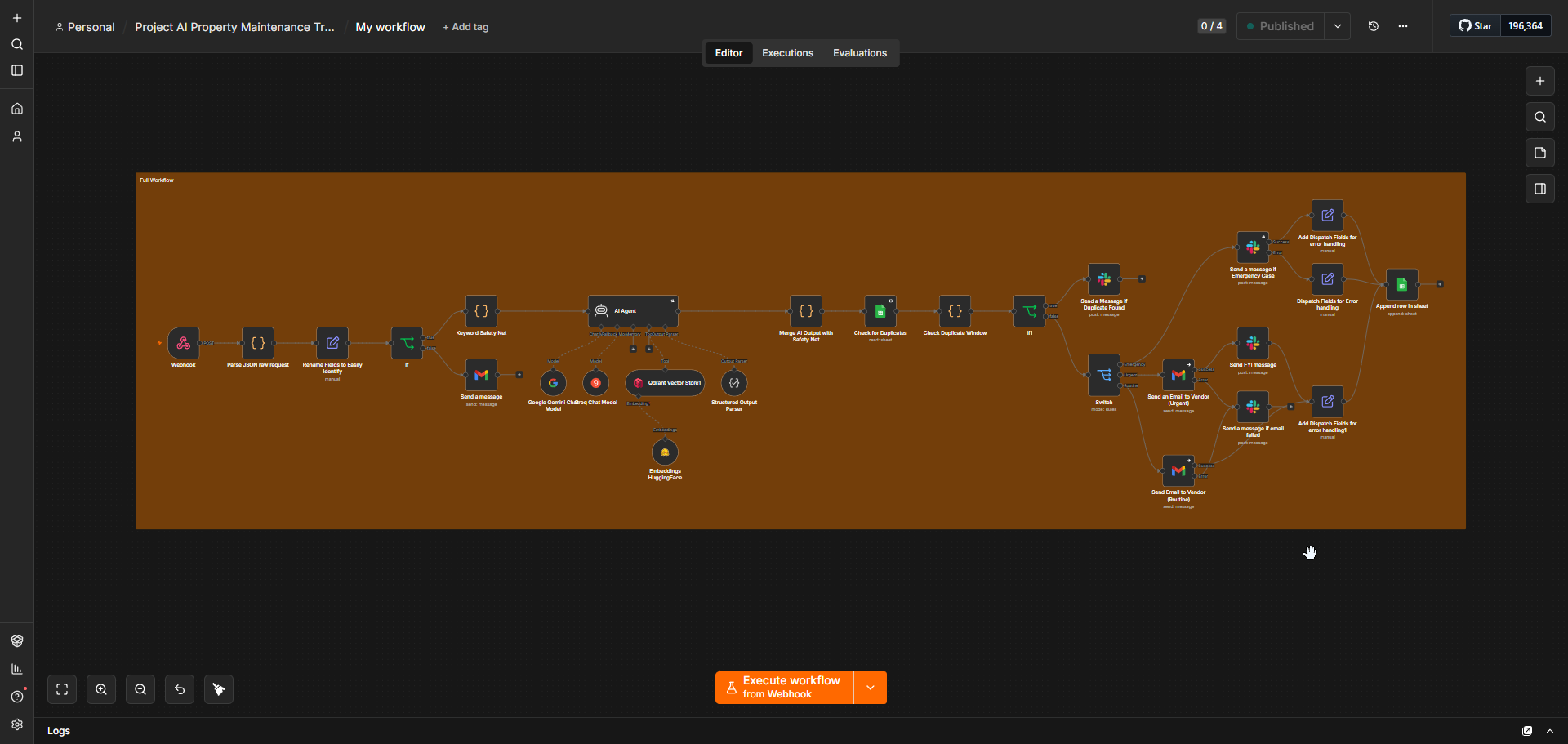1568x744 pixels.
Task: Switch to the Editor tab
Action: coord(728,53)
